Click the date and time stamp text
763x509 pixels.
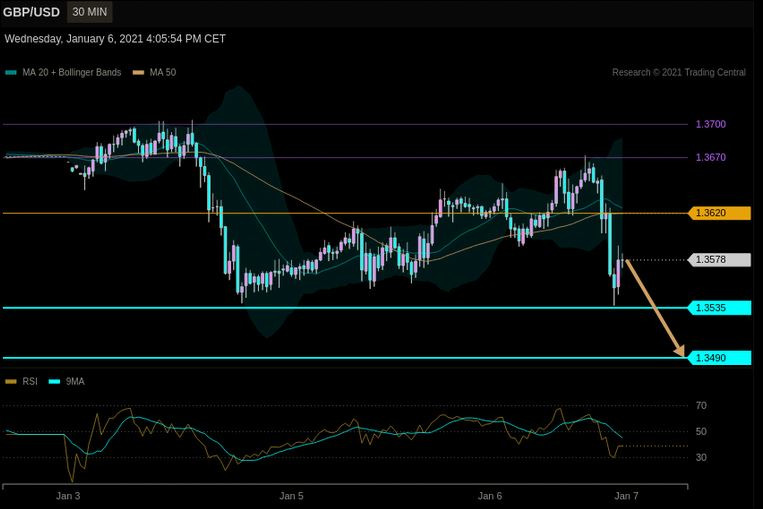(115, 39)
